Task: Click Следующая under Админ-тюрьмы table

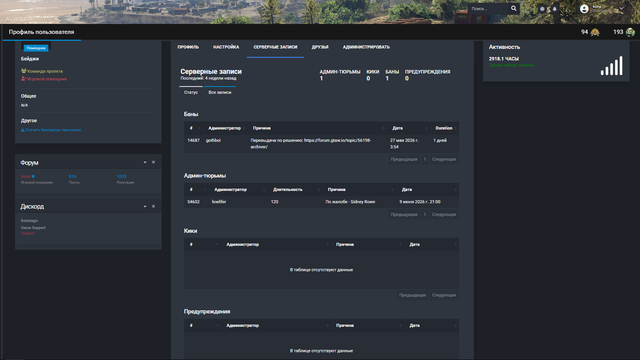Action: (444, 214)
